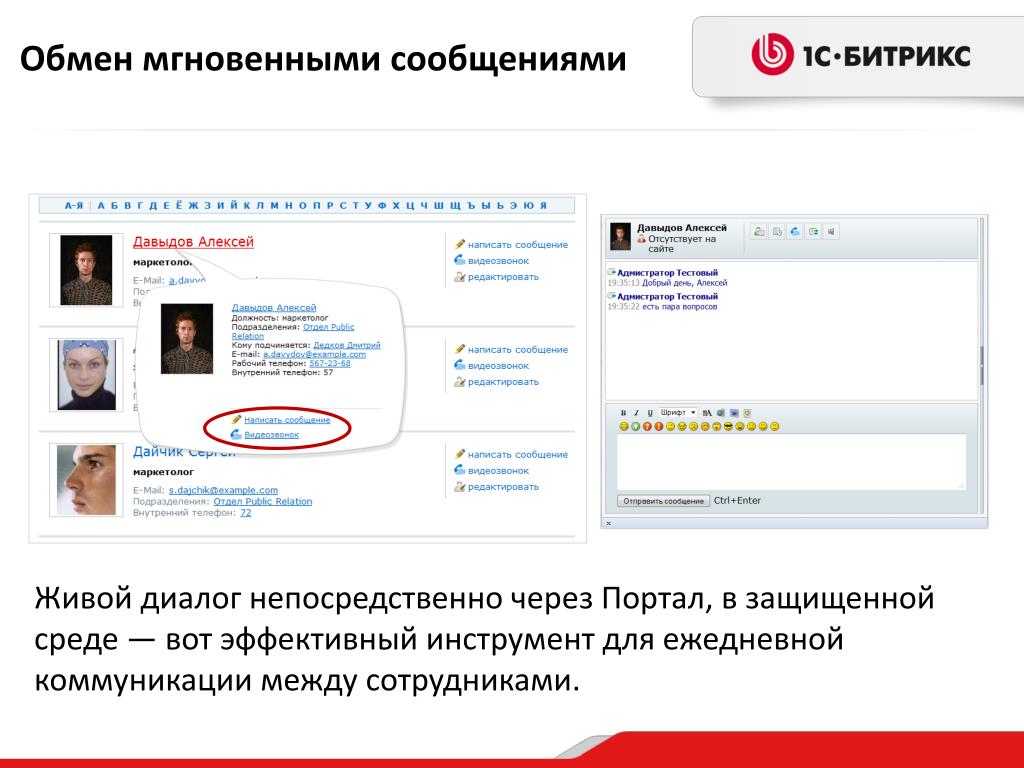Click the first icon in chat header toolbar

[759, 231]
